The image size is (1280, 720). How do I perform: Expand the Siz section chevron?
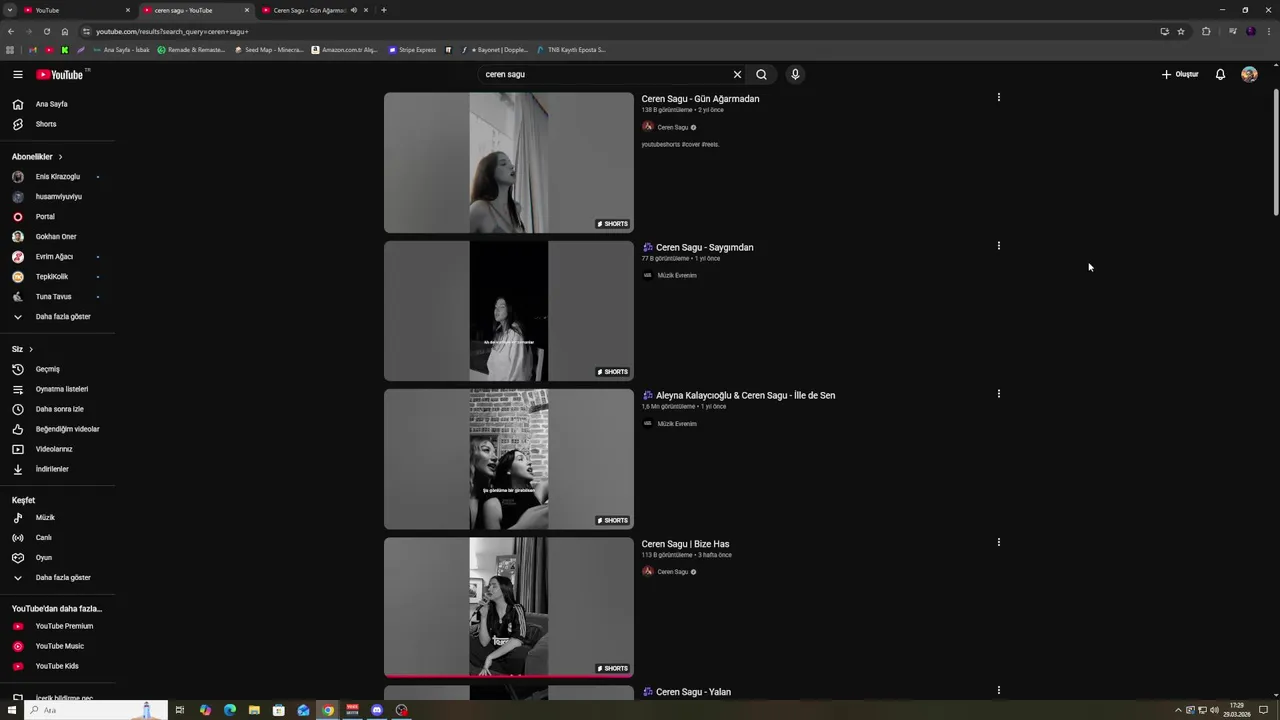pos(31,349)
